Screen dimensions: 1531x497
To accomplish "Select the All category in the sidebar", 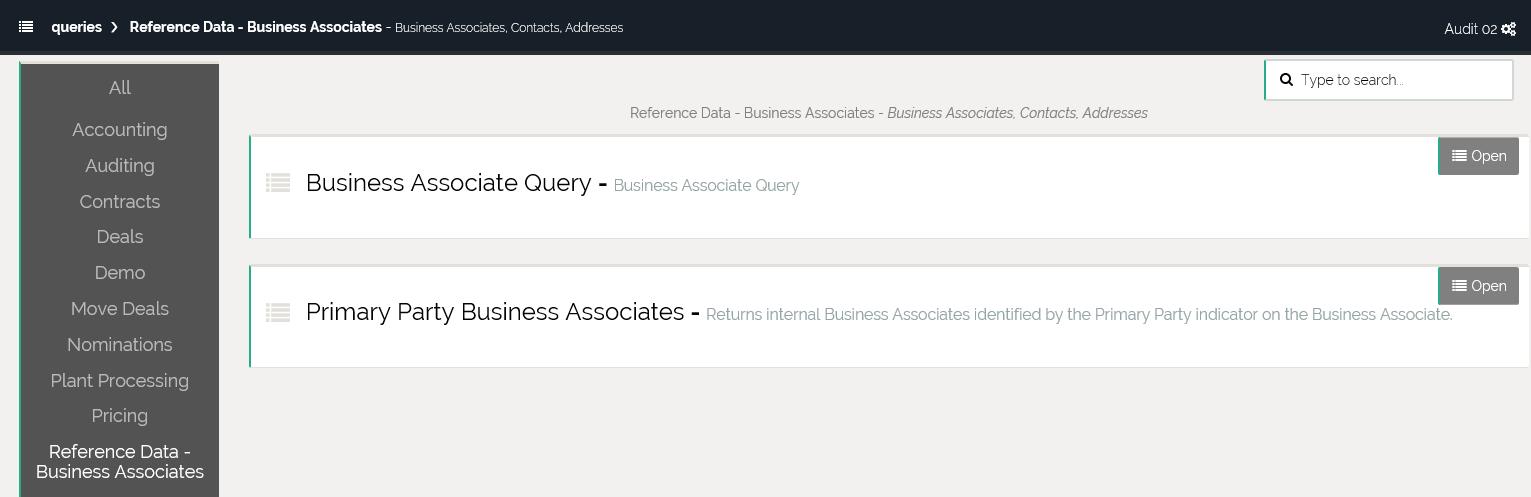I will [x=119, y=88].
